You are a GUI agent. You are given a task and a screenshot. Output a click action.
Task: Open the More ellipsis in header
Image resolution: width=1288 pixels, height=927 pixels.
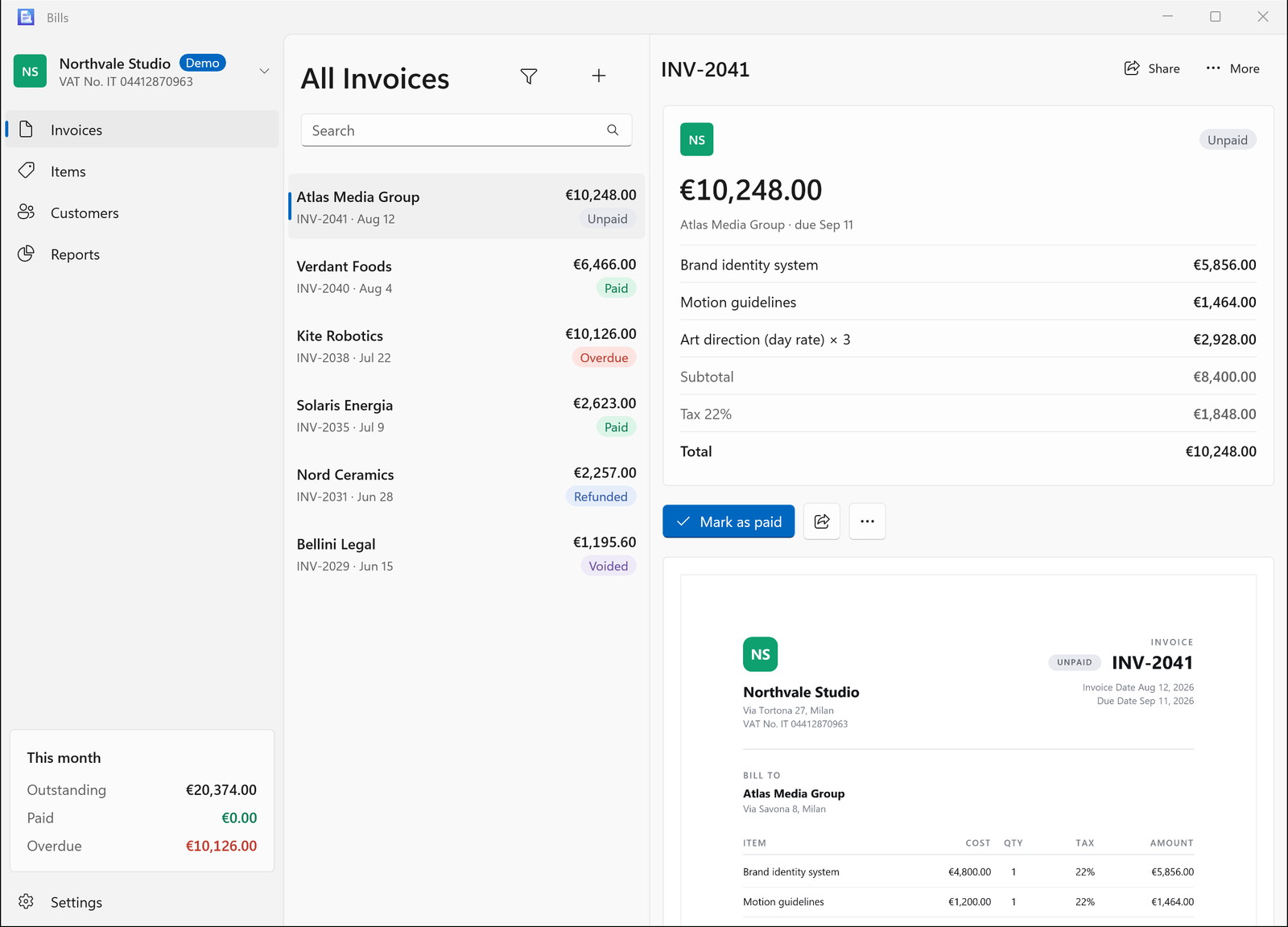pos(1213,68)
